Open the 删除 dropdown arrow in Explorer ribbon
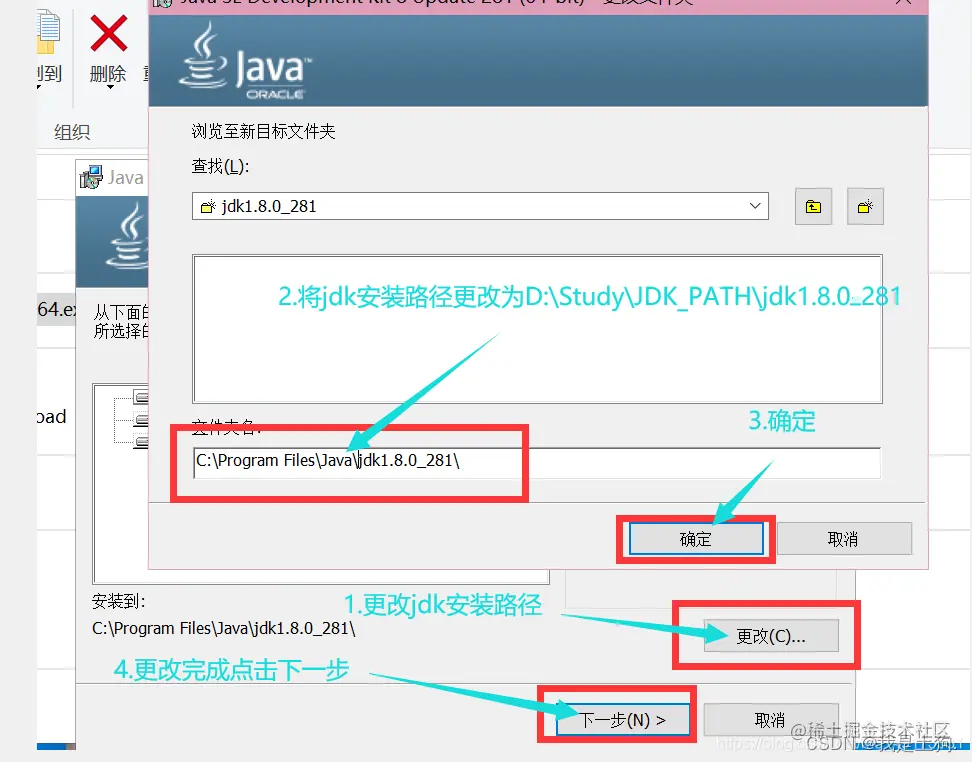The image size is (972, 762). (x=110, y=87)
